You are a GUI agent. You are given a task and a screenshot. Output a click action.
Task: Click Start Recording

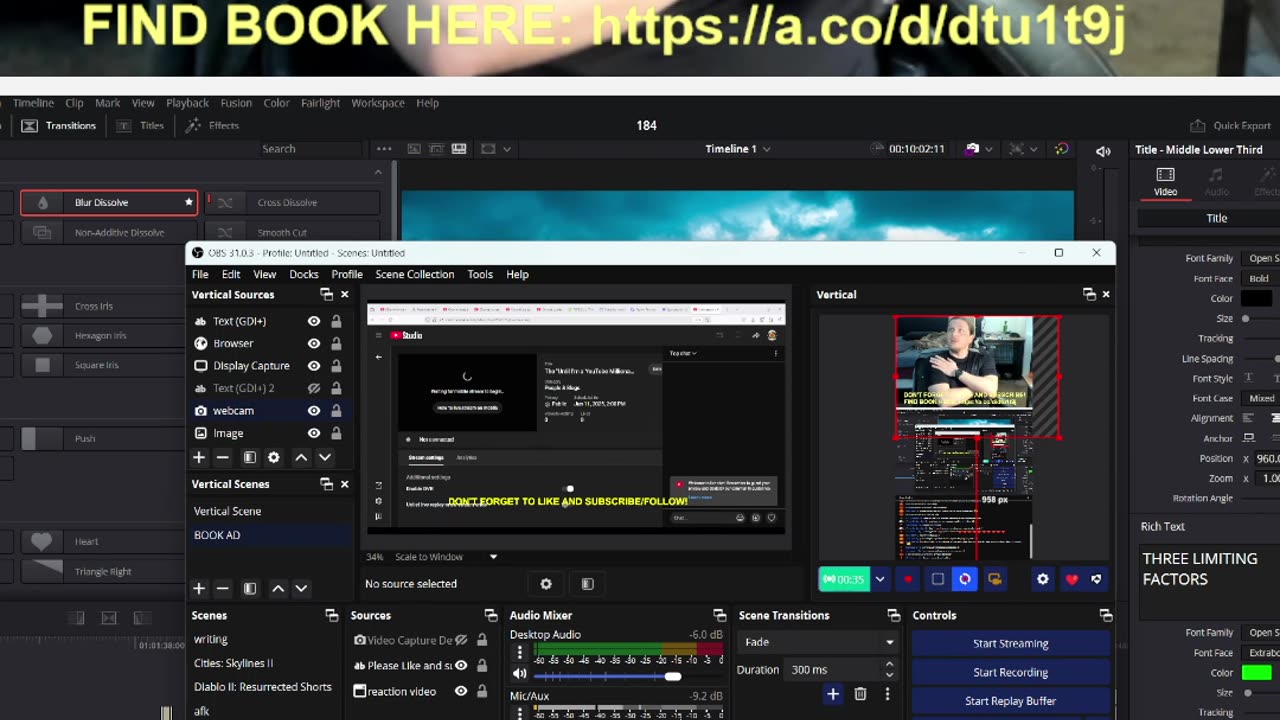click(x=1010, y=672)
